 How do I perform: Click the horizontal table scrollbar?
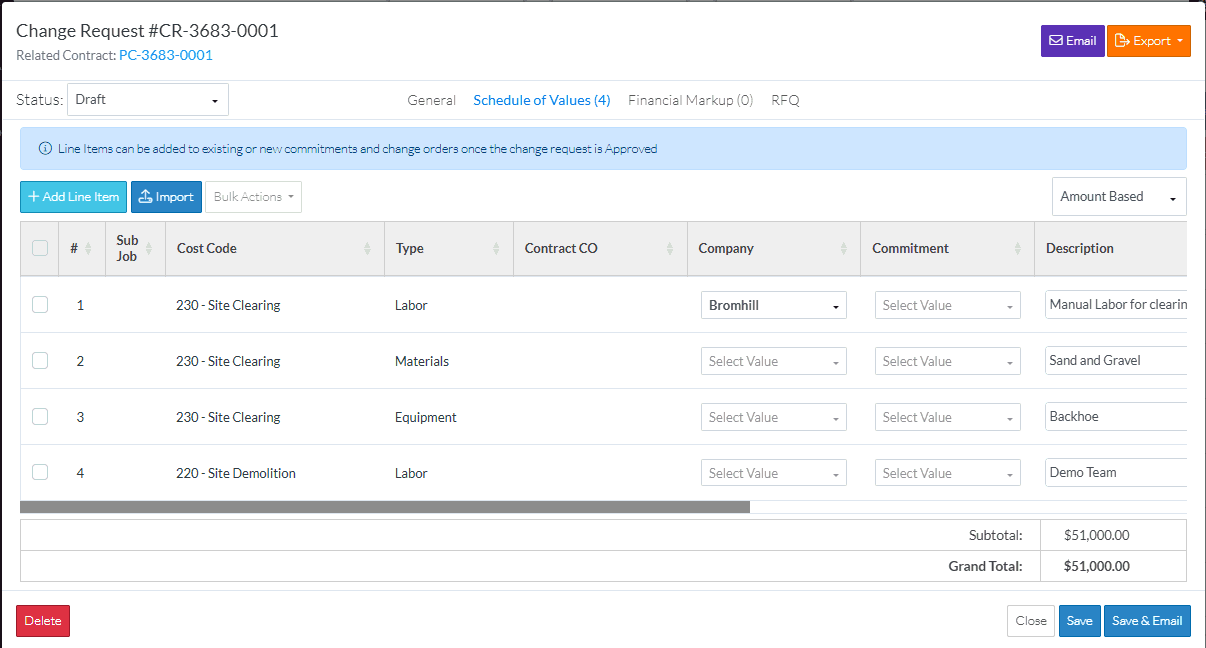[384, 507]
